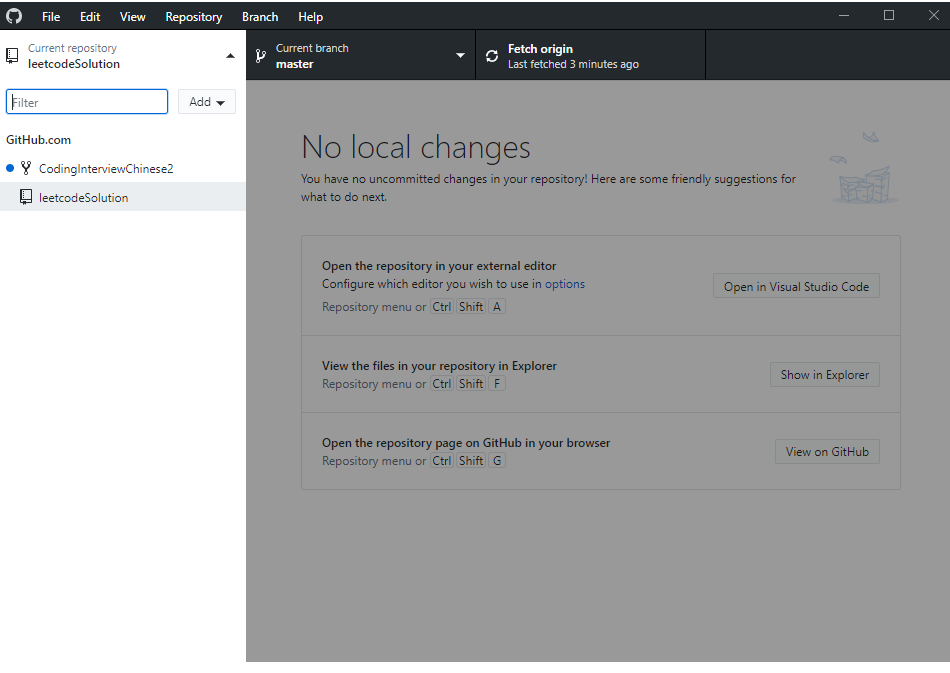Click the F shortcut key badge

point(497,383)
